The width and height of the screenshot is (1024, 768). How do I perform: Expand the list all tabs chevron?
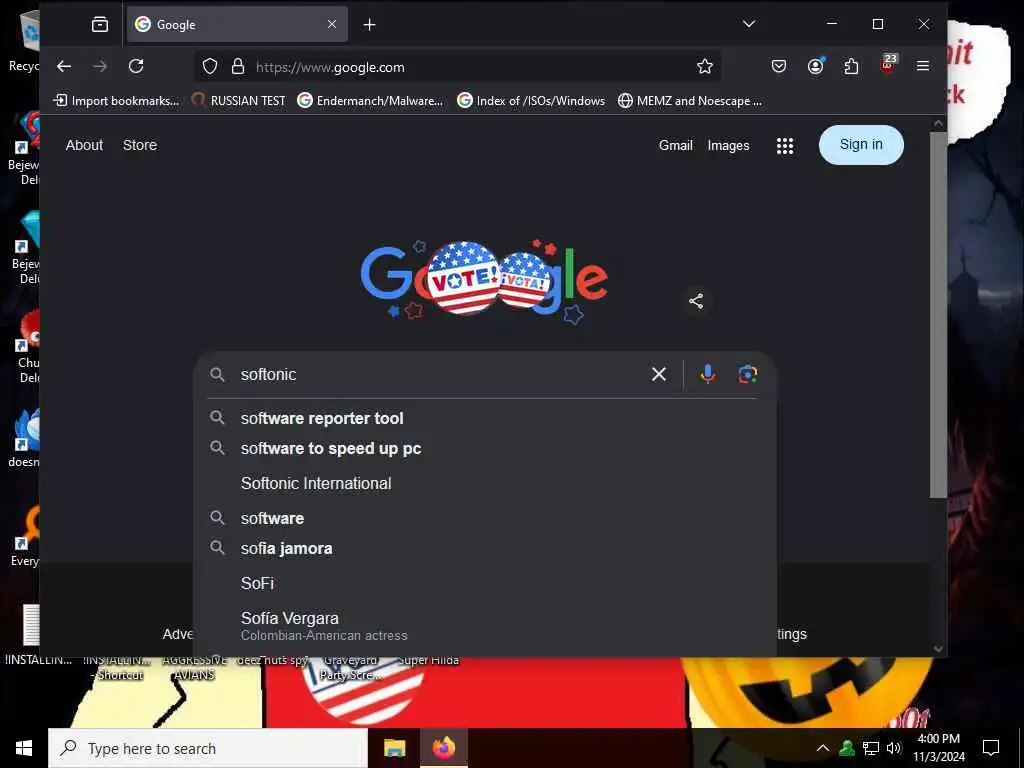pyautogui.click(x=749, y=24)
